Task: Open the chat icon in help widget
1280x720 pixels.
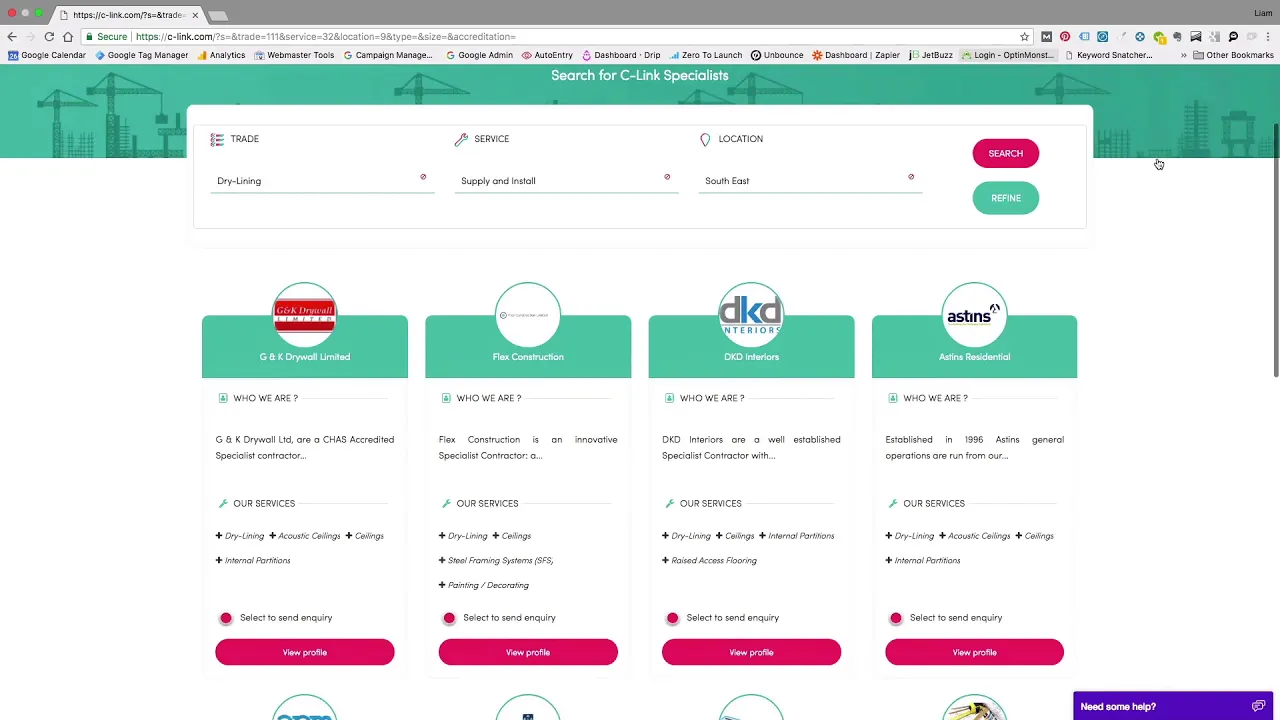Action: tap(1258, 706)
